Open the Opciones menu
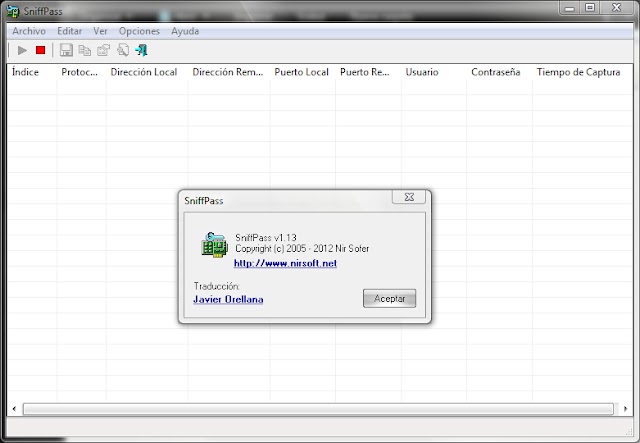The height and width of the screenshot is (443, 640). [139, 31]
